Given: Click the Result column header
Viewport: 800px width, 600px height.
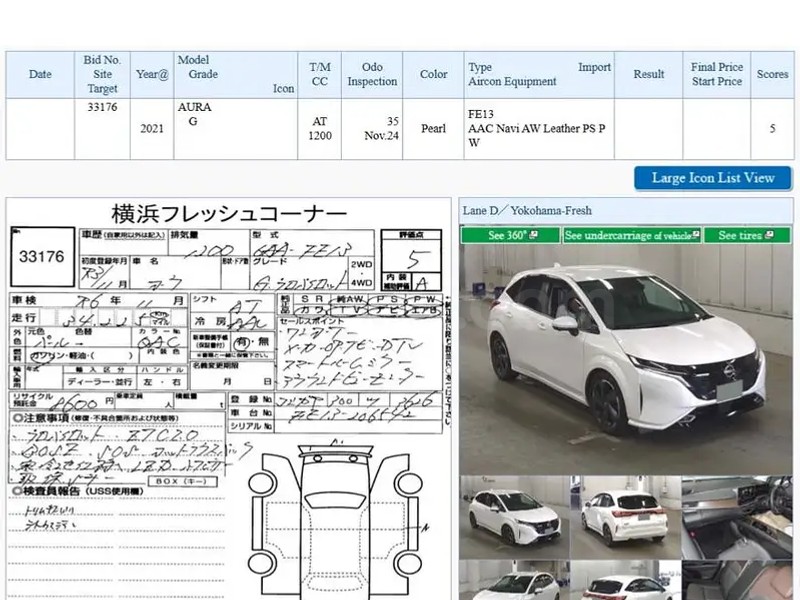Looking at the screenshot, I should (x=649, y=74).
